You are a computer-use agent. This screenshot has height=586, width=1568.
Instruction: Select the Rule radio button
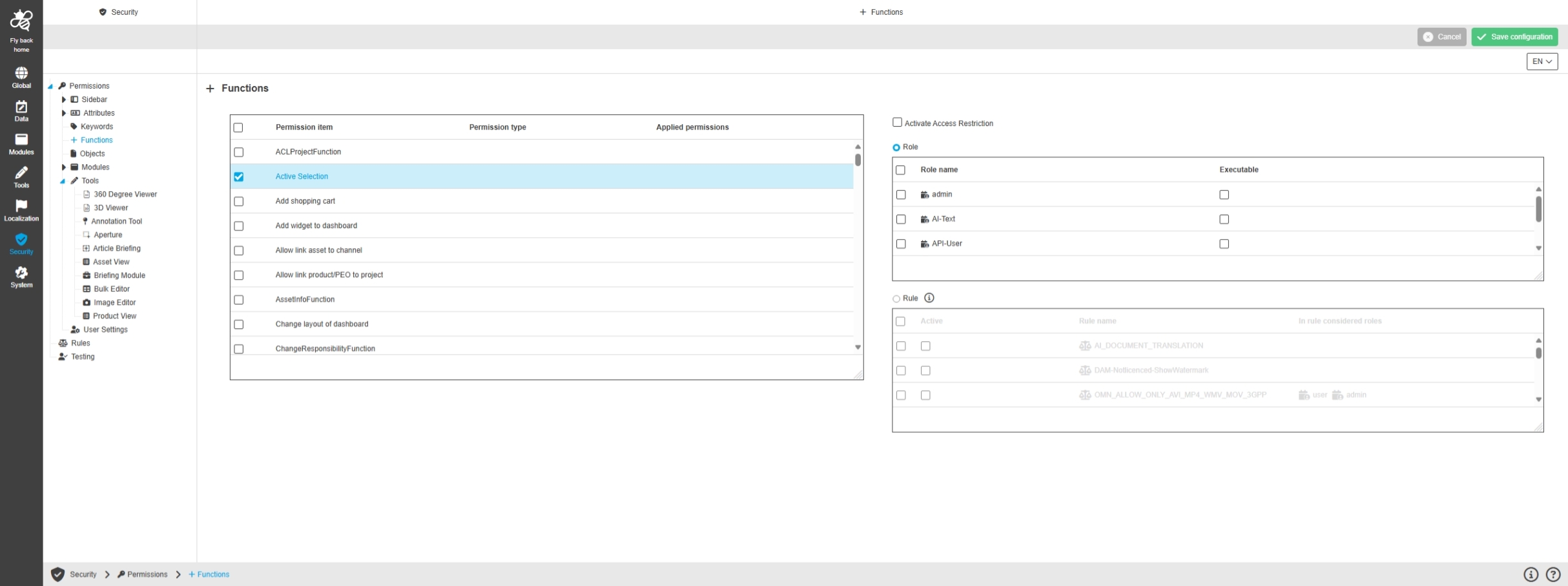[896, 298]
